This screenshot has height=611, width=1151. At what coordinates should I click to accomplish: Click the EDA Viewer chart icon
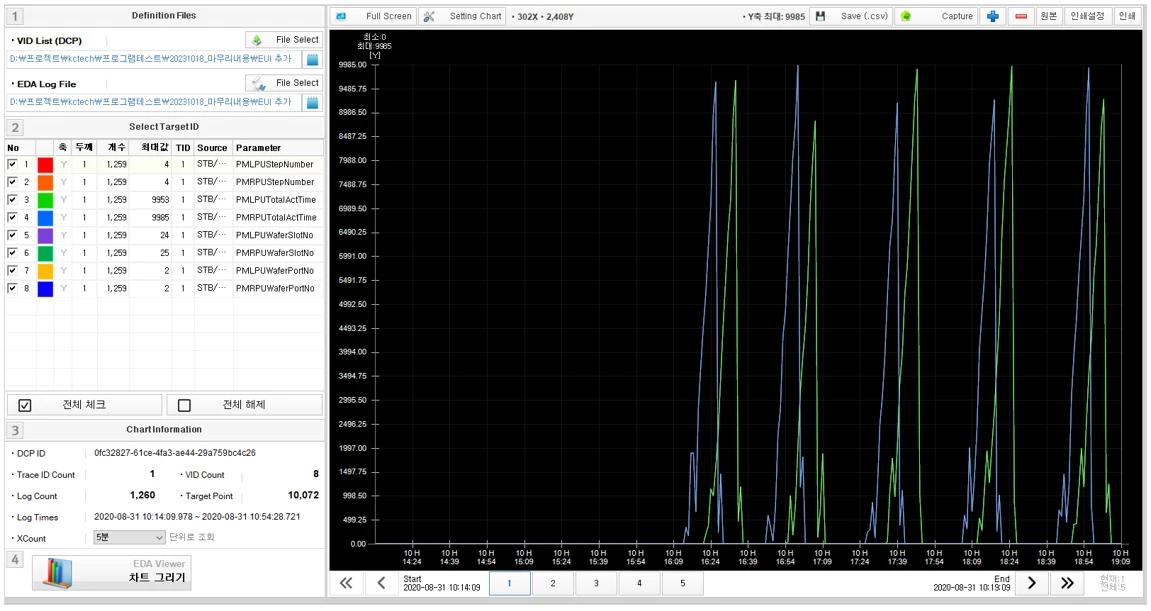pos(57,574)
